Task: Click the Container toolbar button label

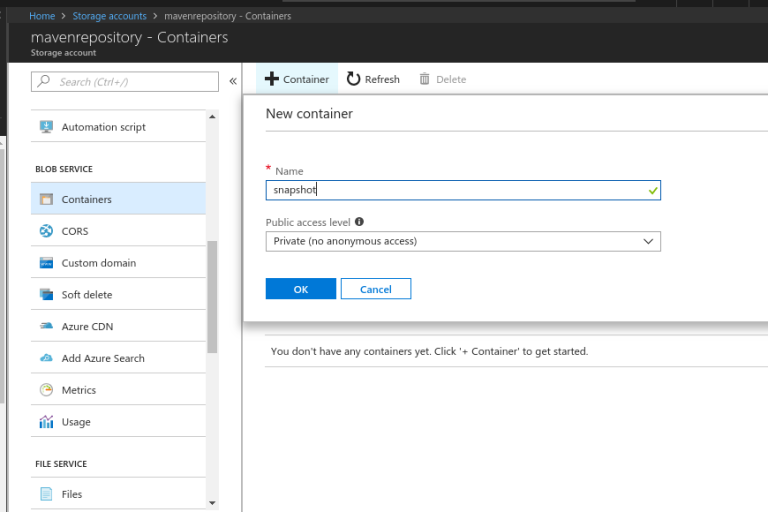Action: pyautogui.click(x=306, y=79)
